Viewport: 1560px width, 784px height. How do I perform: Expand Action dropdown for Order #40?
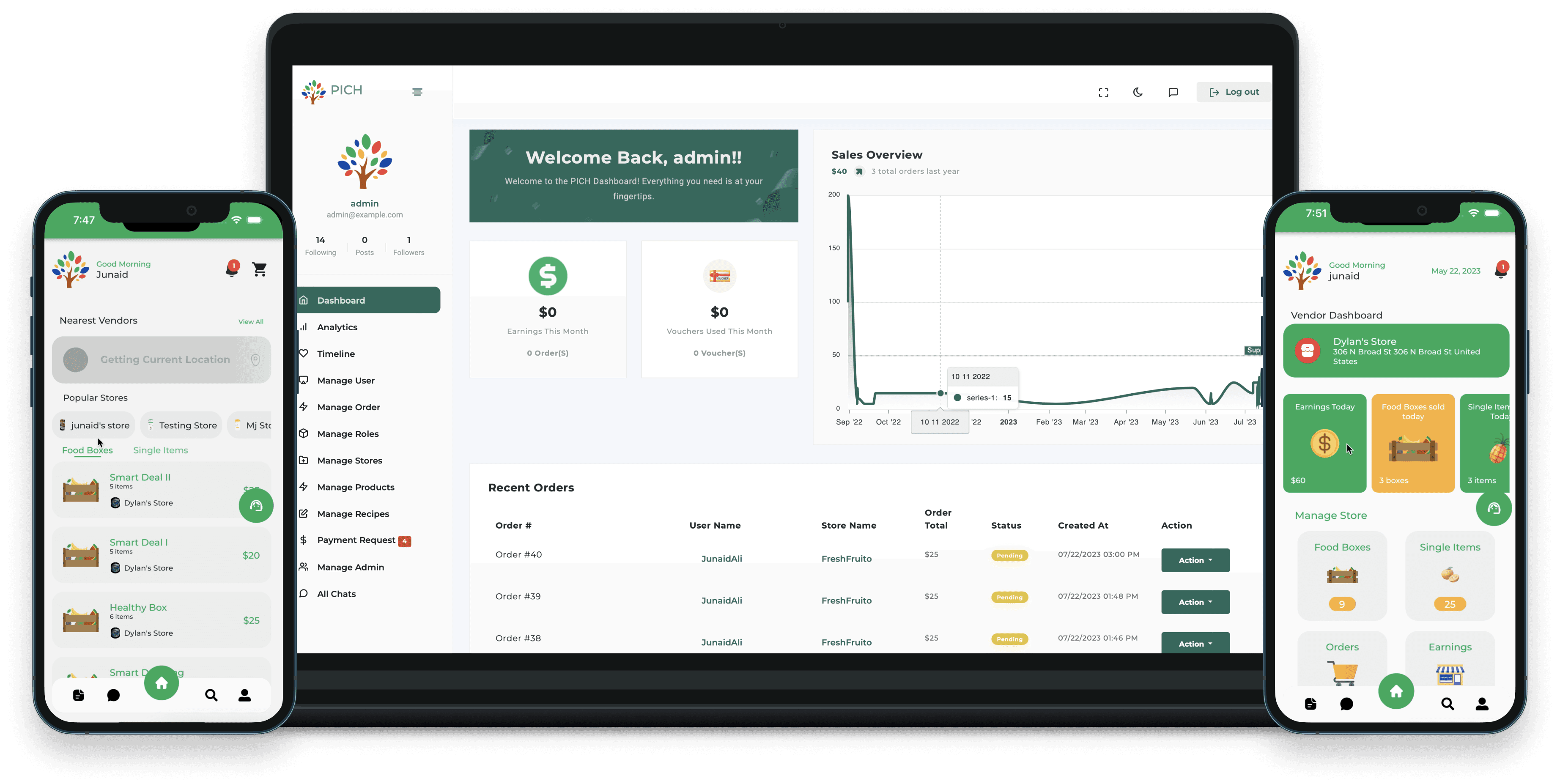tap(1195, 560)
